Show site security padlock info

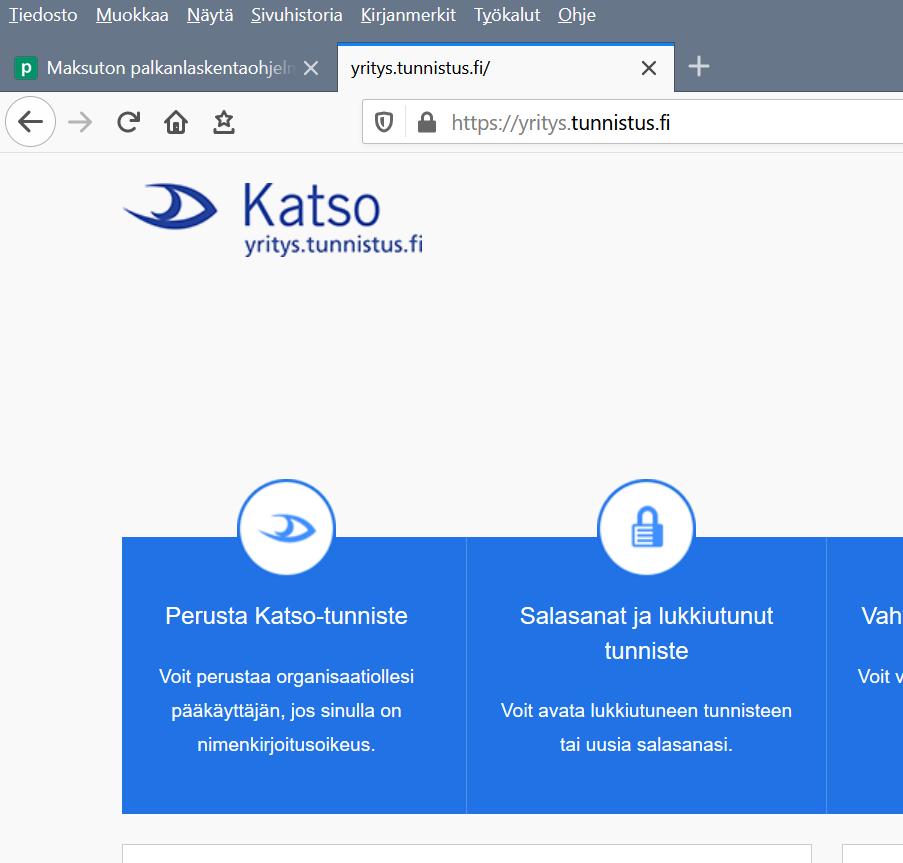click(427, 122)
